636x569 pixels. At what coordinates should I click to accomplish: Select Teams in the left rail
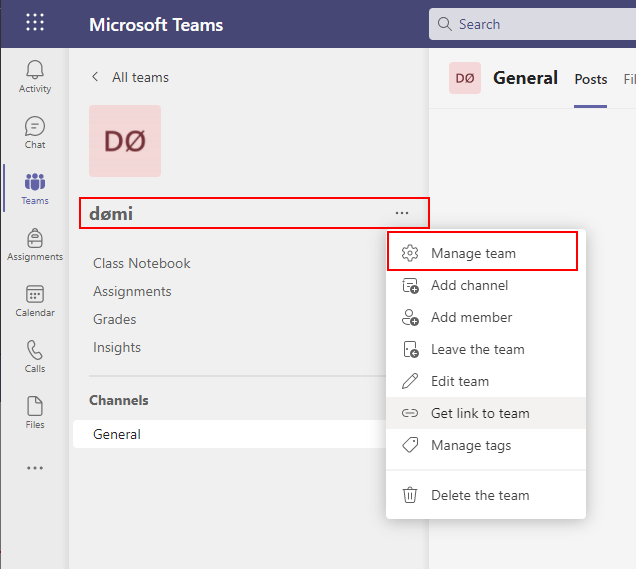tap(35, 189)
